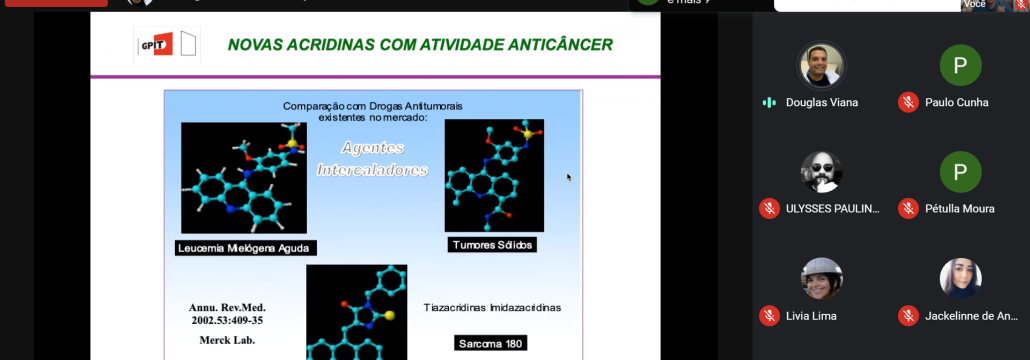Select Paulo Cunha's green P avatar
The image size is (1030, 360).
(960, 65)
